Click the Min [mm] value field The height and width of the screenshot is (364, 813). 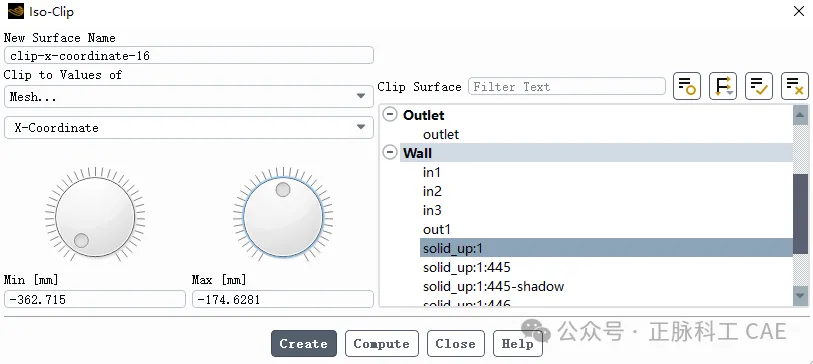pyautogui.click(x=94, y=299)
